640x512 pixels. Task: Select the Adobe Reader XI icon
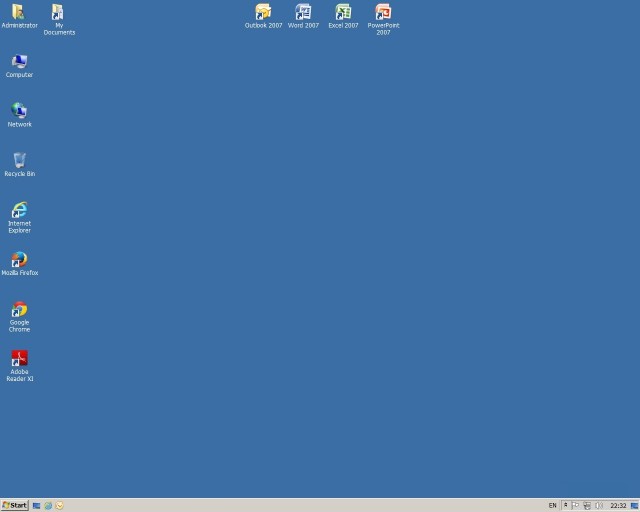pos(19,366)
